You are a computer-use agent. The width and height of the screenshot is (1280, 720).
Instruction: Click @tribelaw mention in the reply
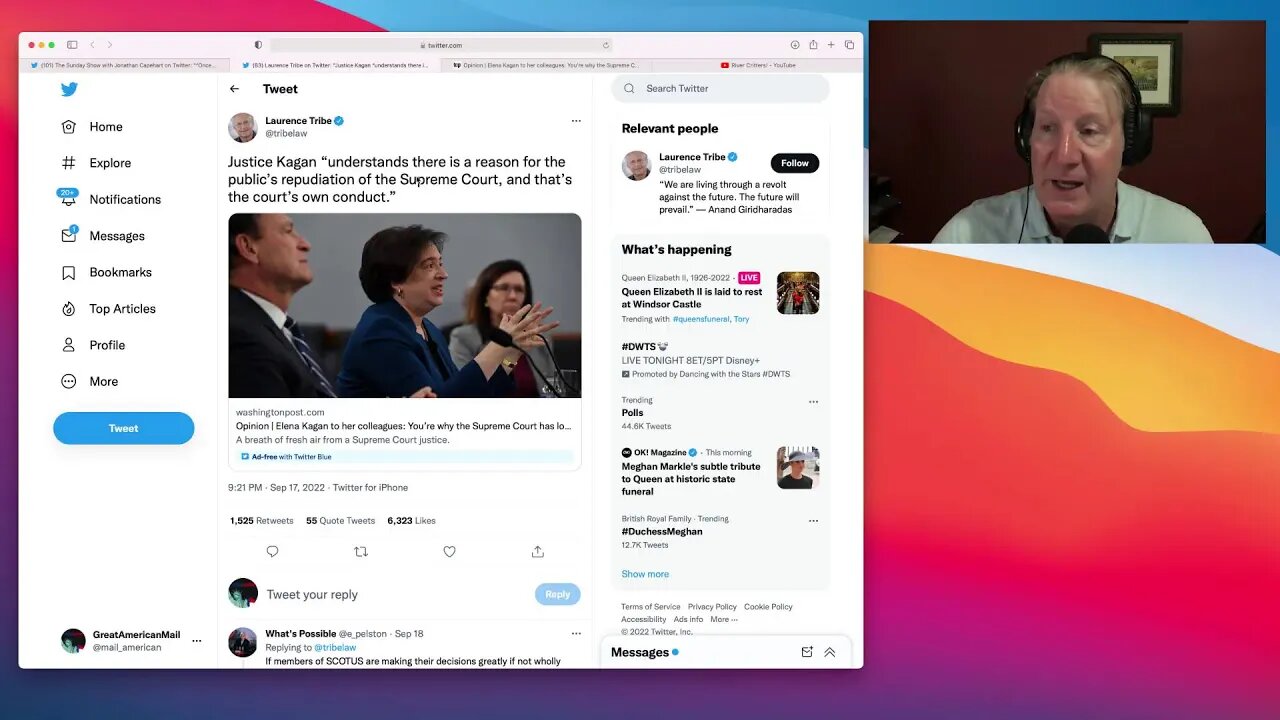click(x=335, y=648)
